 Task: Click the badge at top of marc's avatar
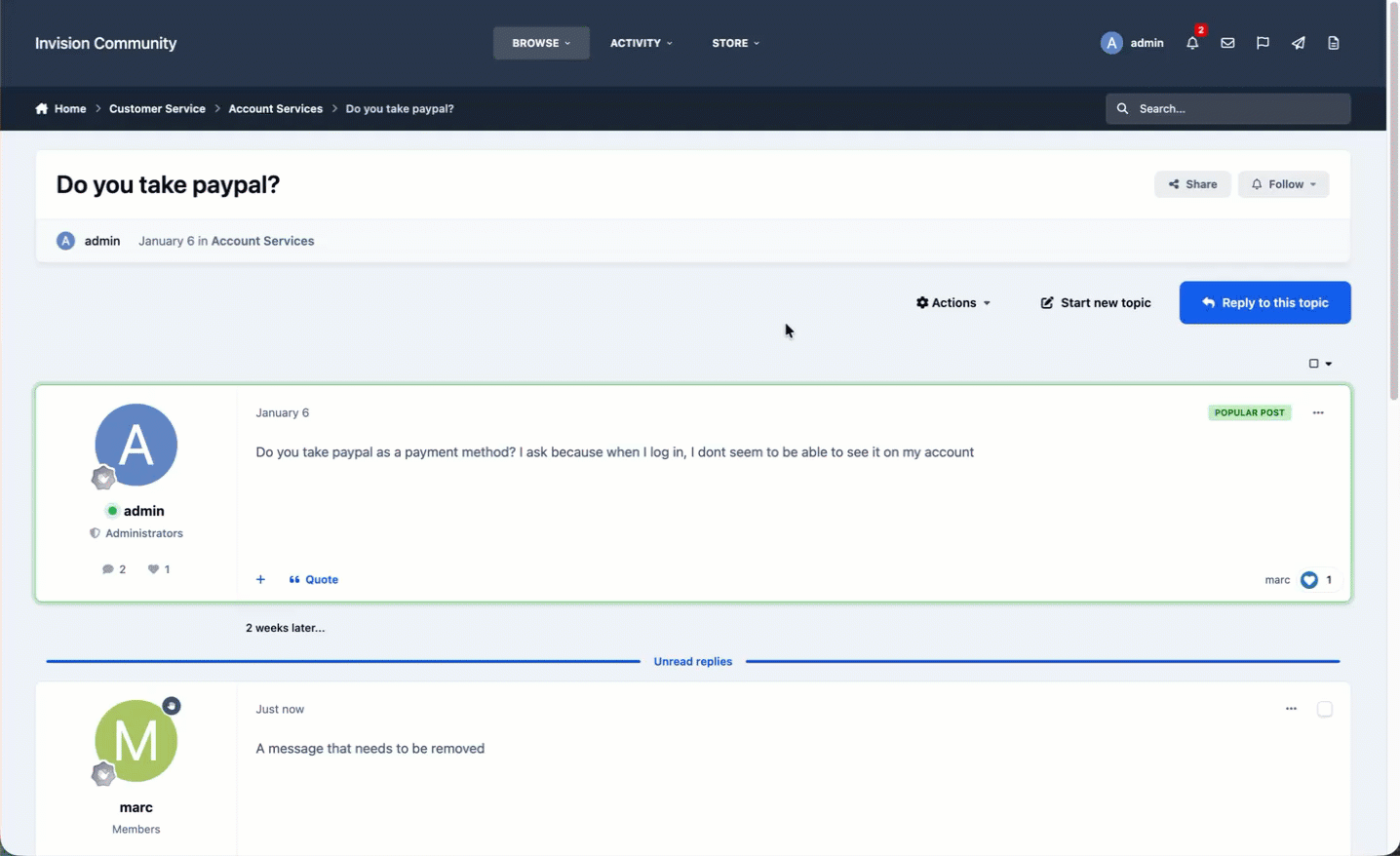(172, 705)
